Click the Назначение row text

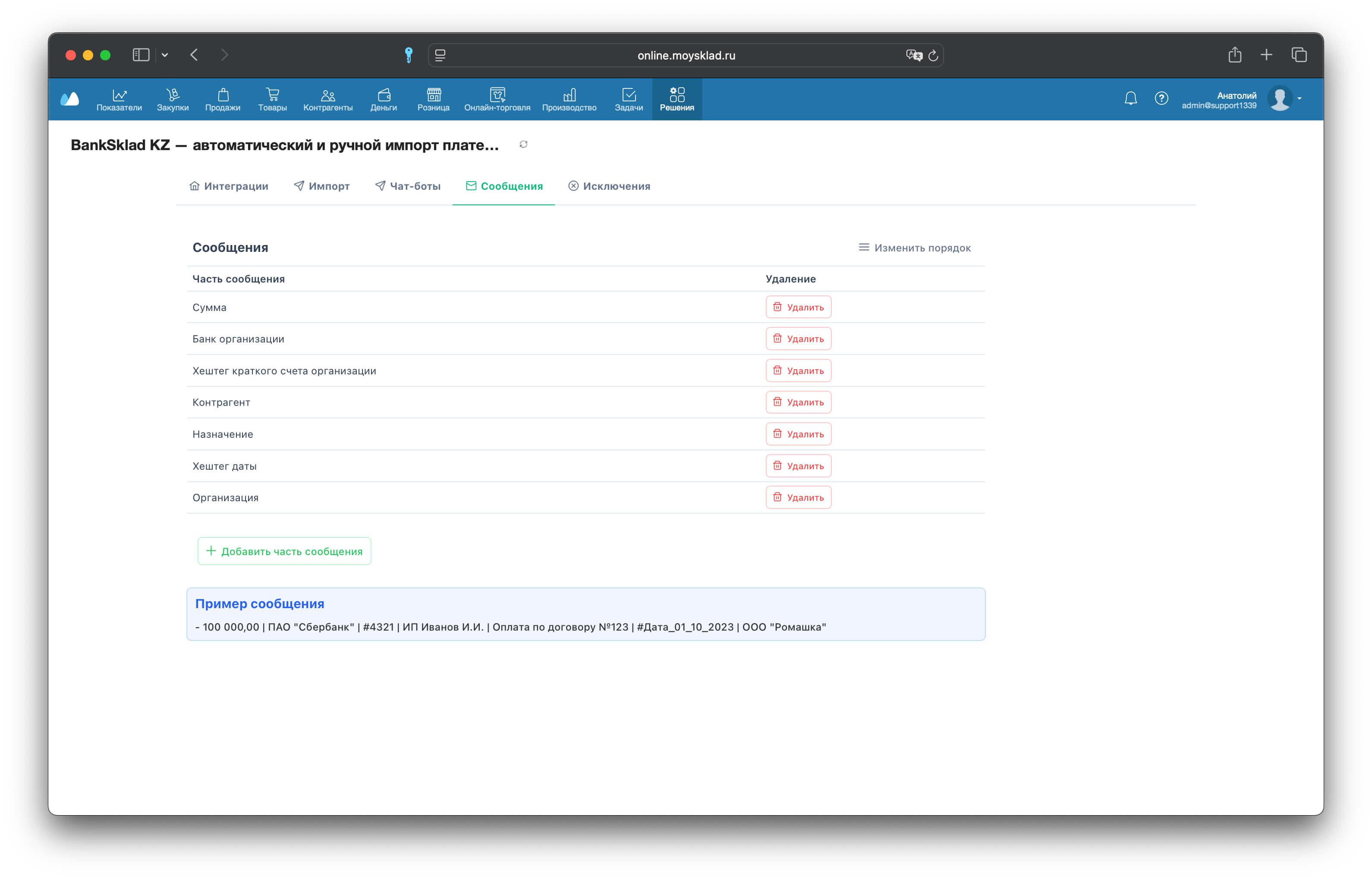[222, 434]
